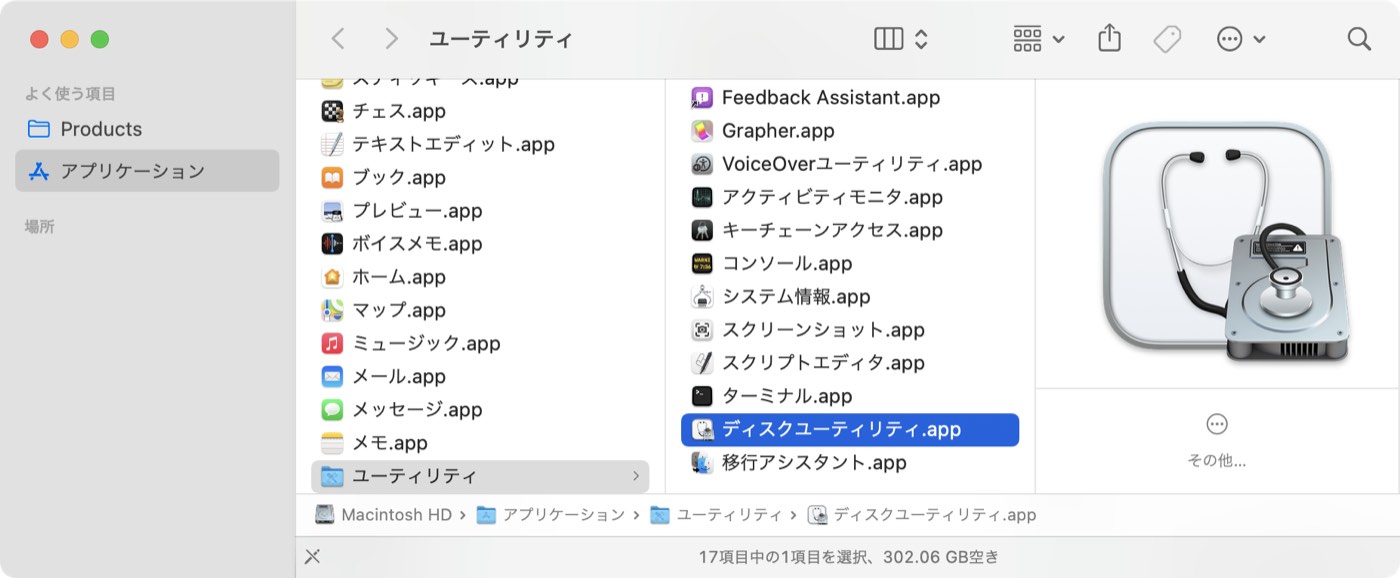Select the 移行アシスタント.app file name
The height and width of the screenshot is (578, 1400).
(814, 463)
